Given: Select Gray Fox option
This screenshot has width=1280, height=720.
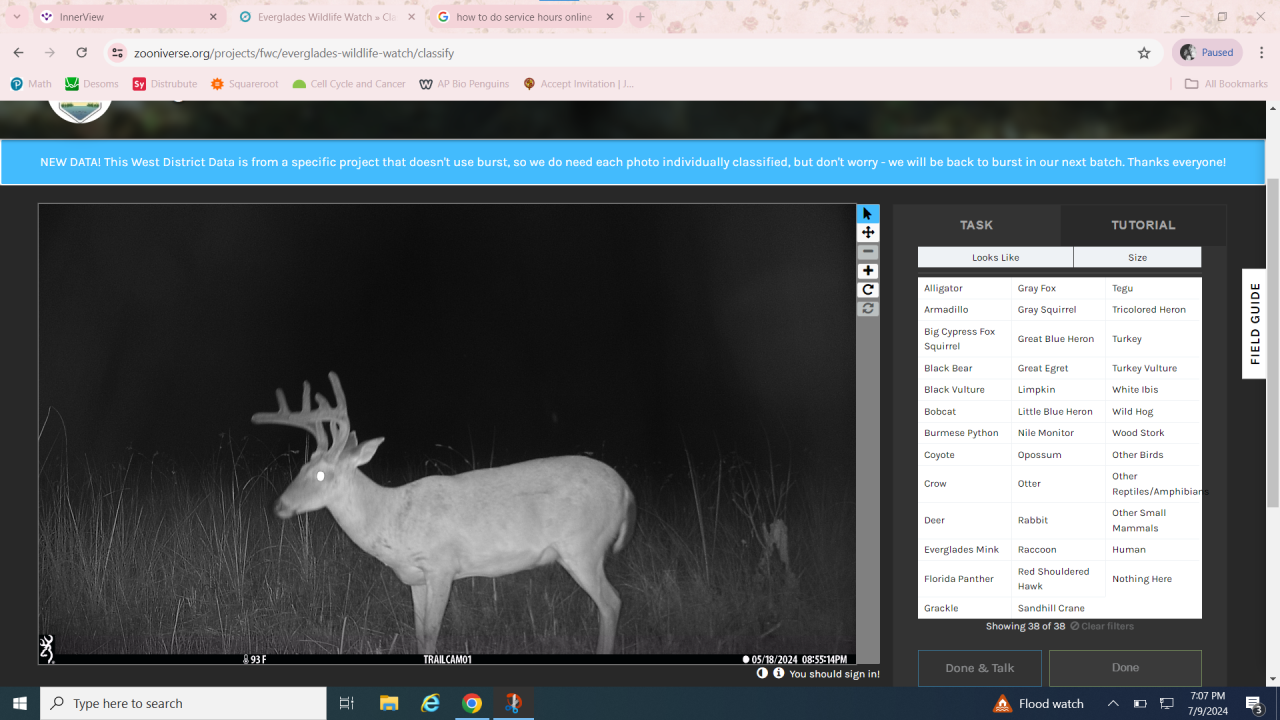Looking at the screenshot, I should 1058,288.
